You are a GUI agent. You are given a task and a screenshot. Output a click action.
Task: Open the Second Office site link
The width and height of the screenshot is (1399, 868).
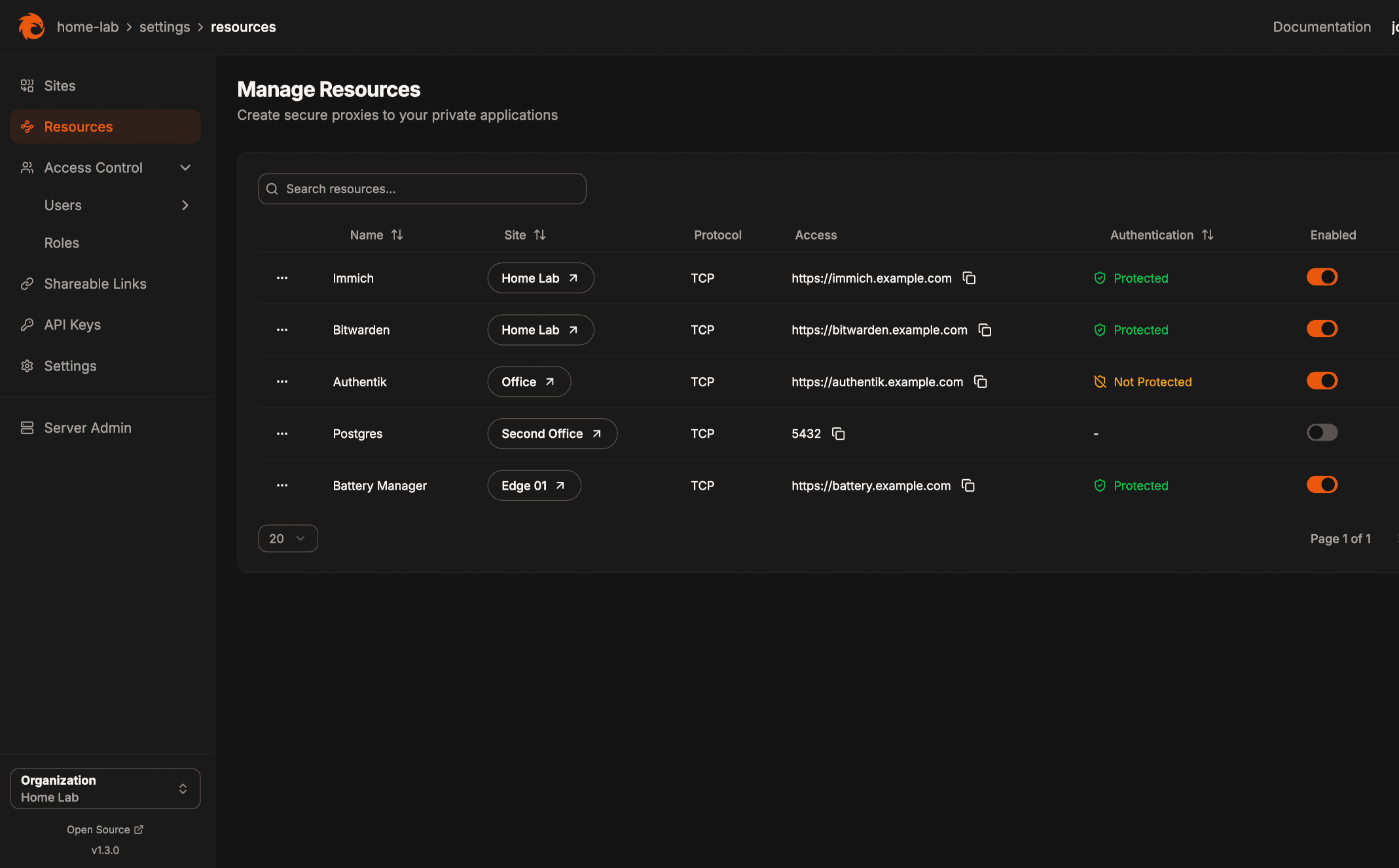551,433
